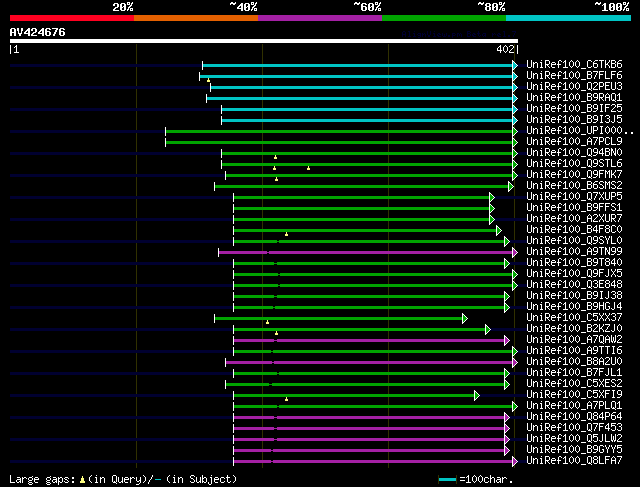The width and height of the screenshot is (640, 487).
Task: Click the green alignment bar of UniRef100_A7PCL9
Action: [339, 142]
